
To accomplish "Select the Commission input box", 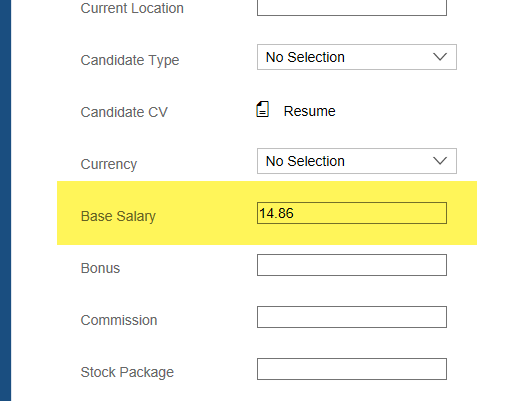I will point(352,317).
